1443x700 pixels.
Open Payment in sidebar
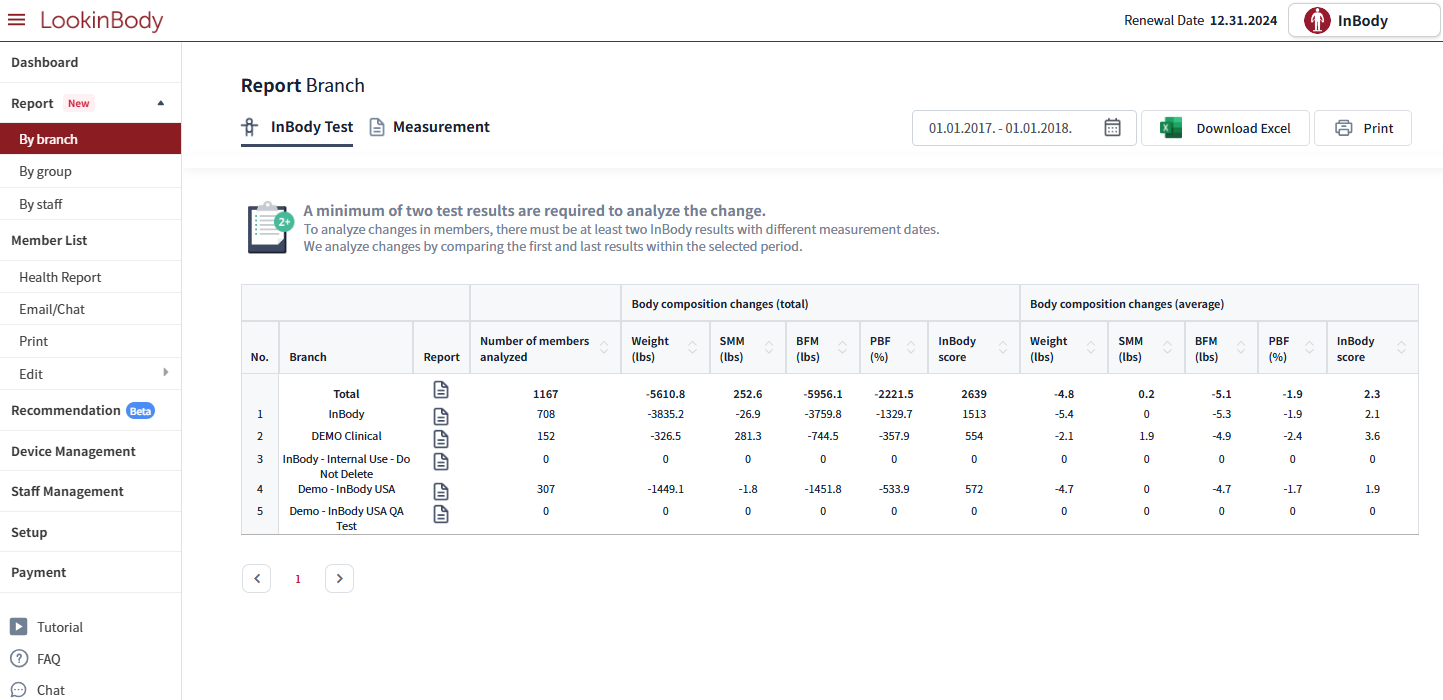pyautogui.click(x=90, y=572)
